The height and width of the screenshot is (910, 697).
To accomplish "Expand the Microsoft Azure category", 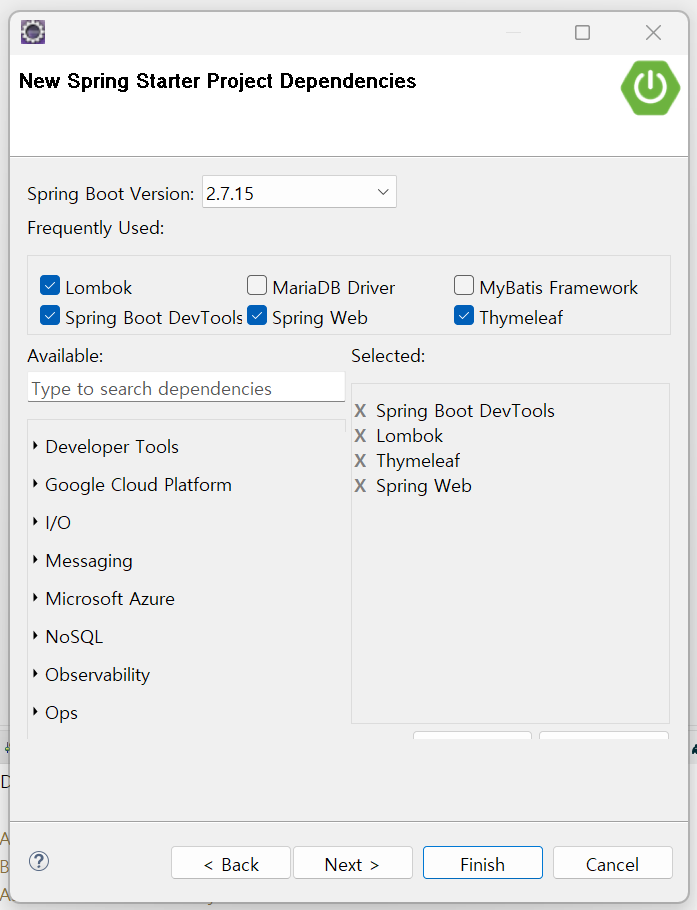I will (x=35, y=598).
